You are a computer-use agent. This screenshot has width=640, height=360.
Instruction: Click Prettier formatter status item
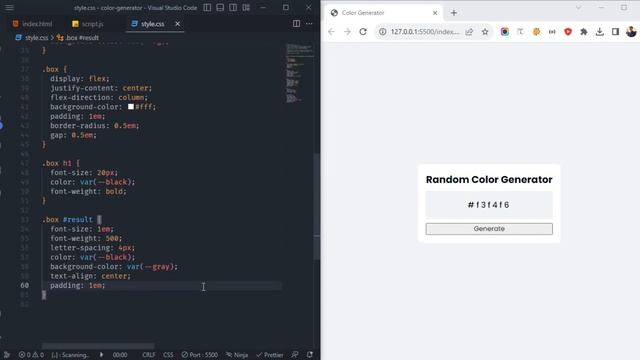(269, 355)
